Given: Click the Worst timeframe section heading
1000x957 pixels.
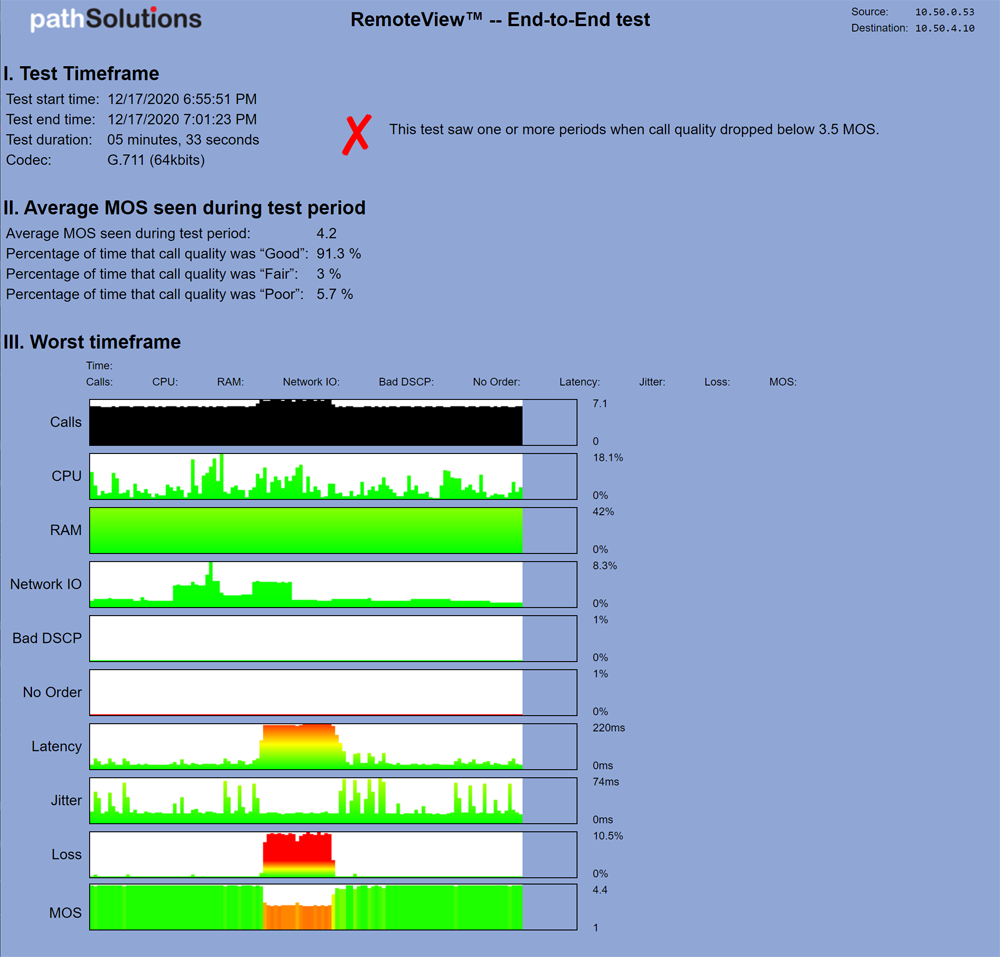Looking at the screenshot, I should (92, 342).
